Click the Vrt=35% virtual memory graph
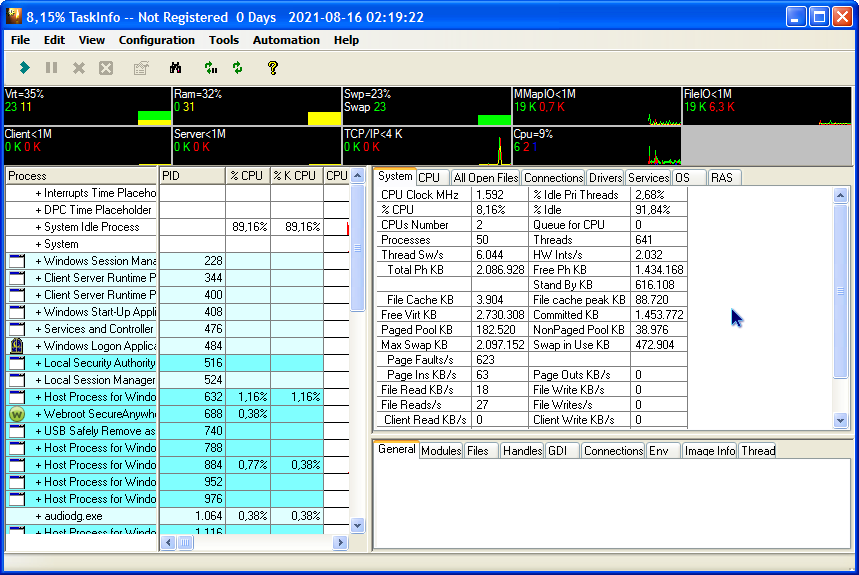 [88, 106]
